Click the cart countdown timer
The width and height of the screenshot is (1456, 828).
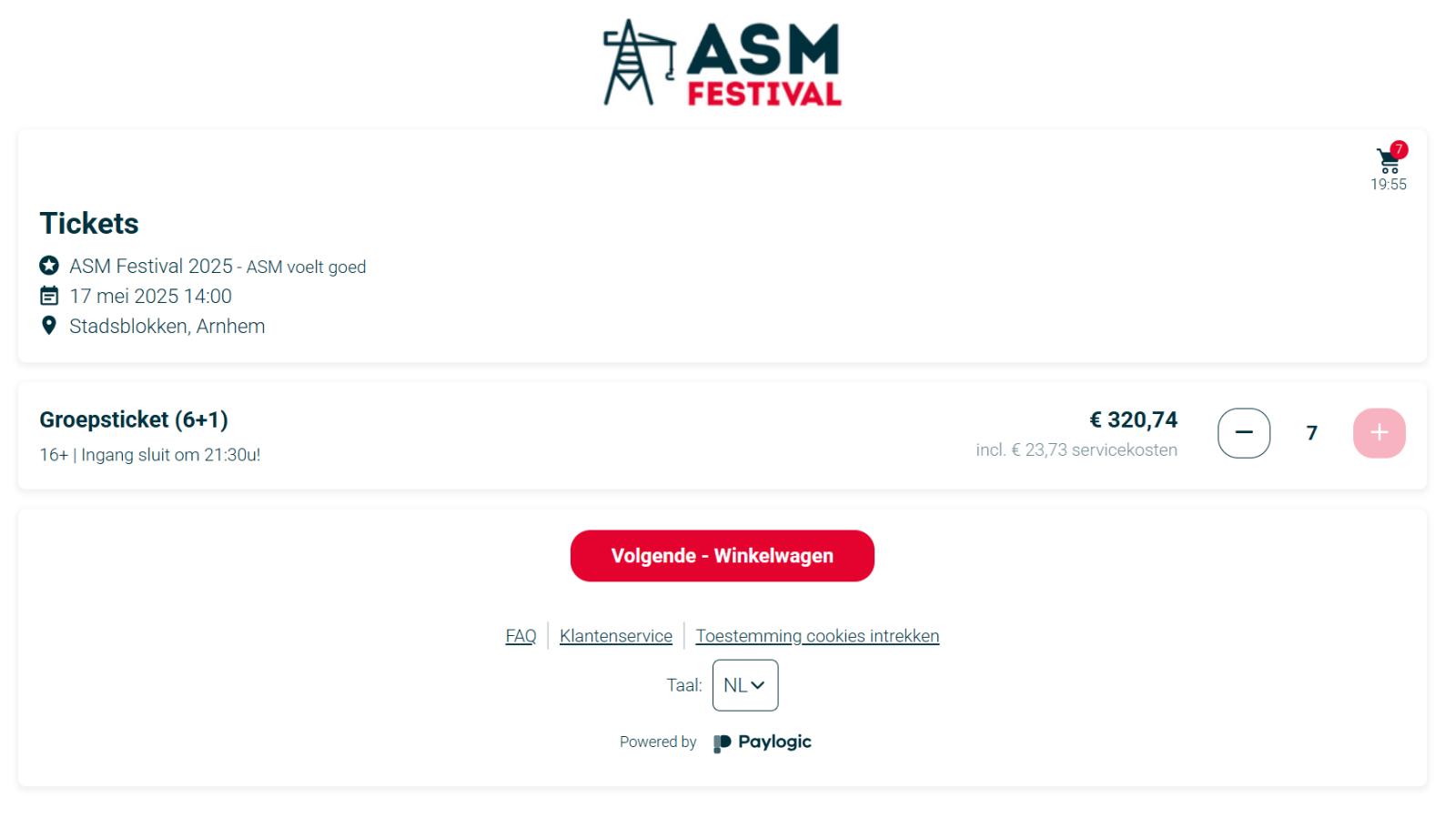[1389, 185]
